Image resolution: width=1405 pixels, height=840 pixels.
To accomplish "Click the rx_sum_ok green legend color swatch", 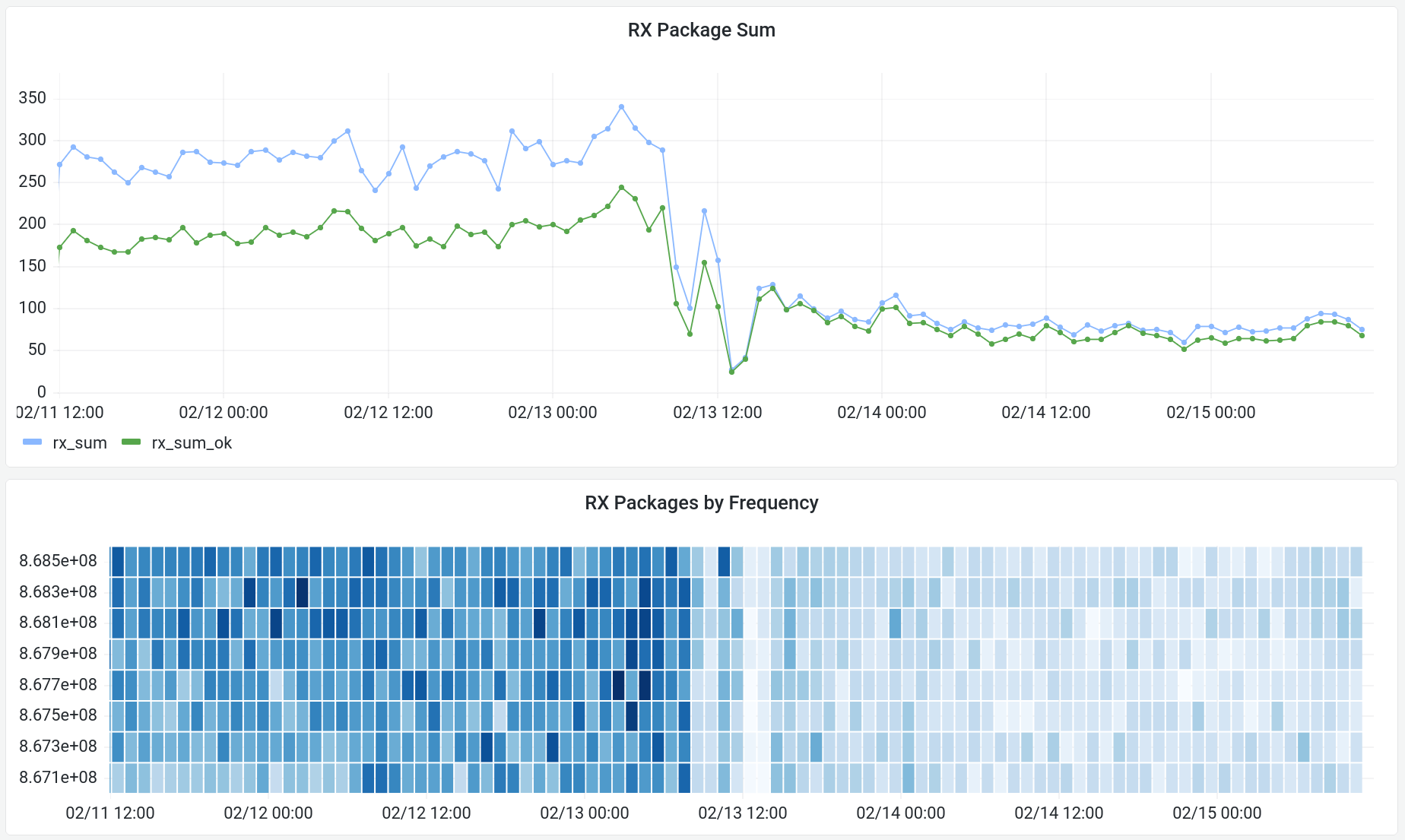I will [x=132, y=442].
